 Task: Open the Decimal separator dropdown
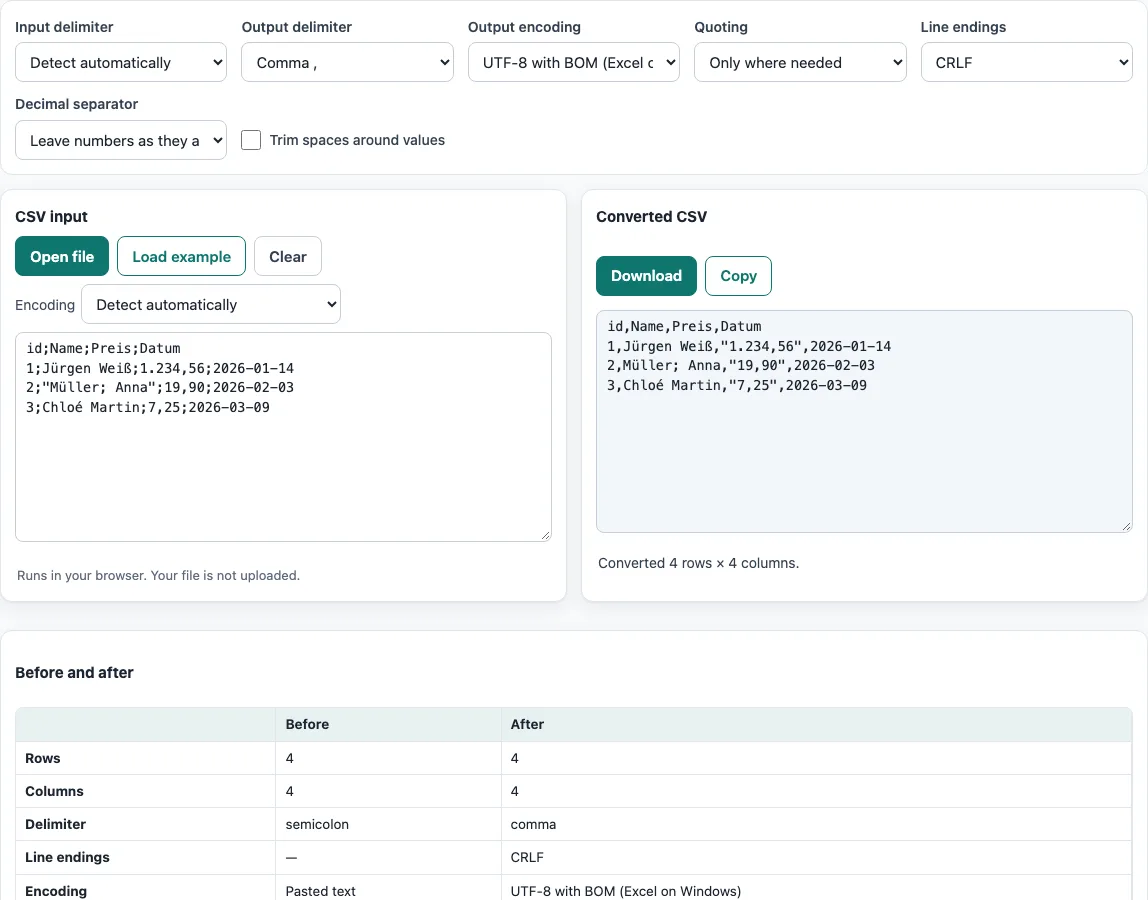pos(121,140)
